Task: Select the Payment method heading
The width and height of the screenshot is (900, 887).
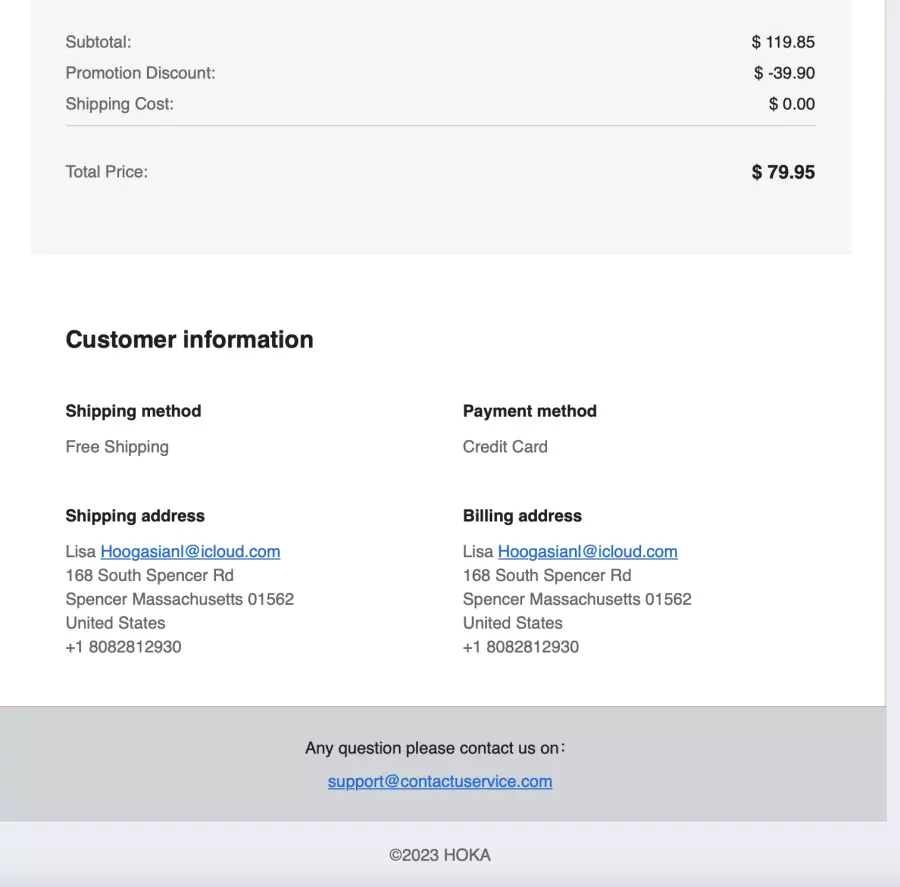Action: (x=530, y=411)
